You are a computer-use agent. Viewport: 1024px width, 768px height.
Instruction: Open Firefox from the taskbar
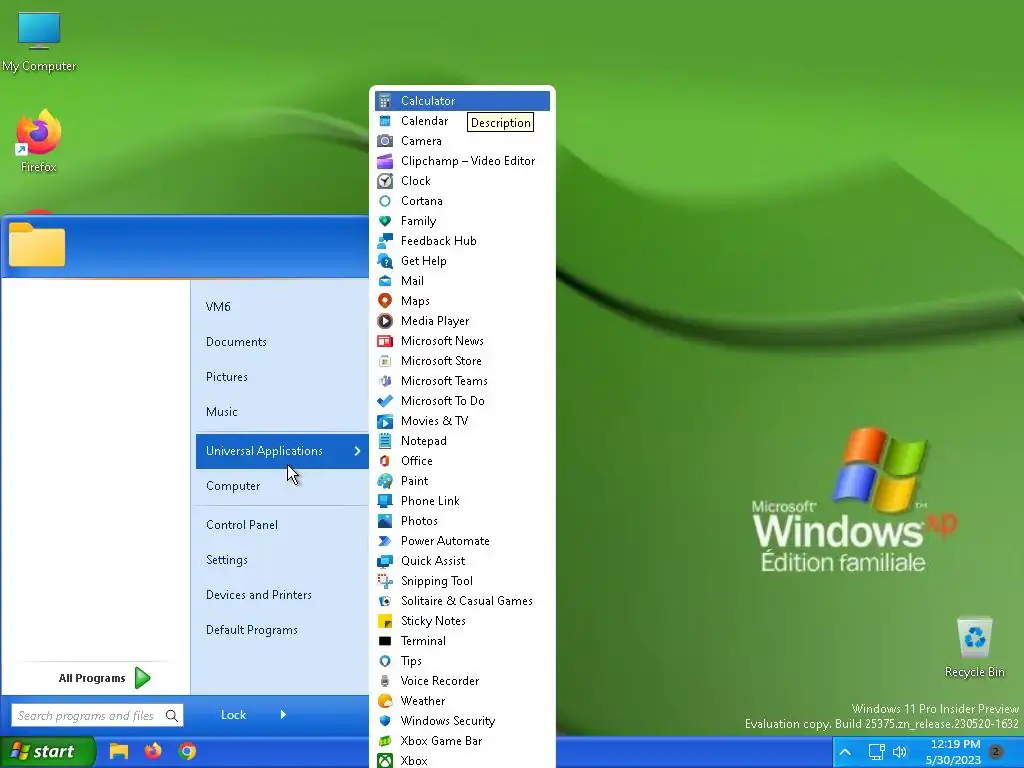(153, 751)
